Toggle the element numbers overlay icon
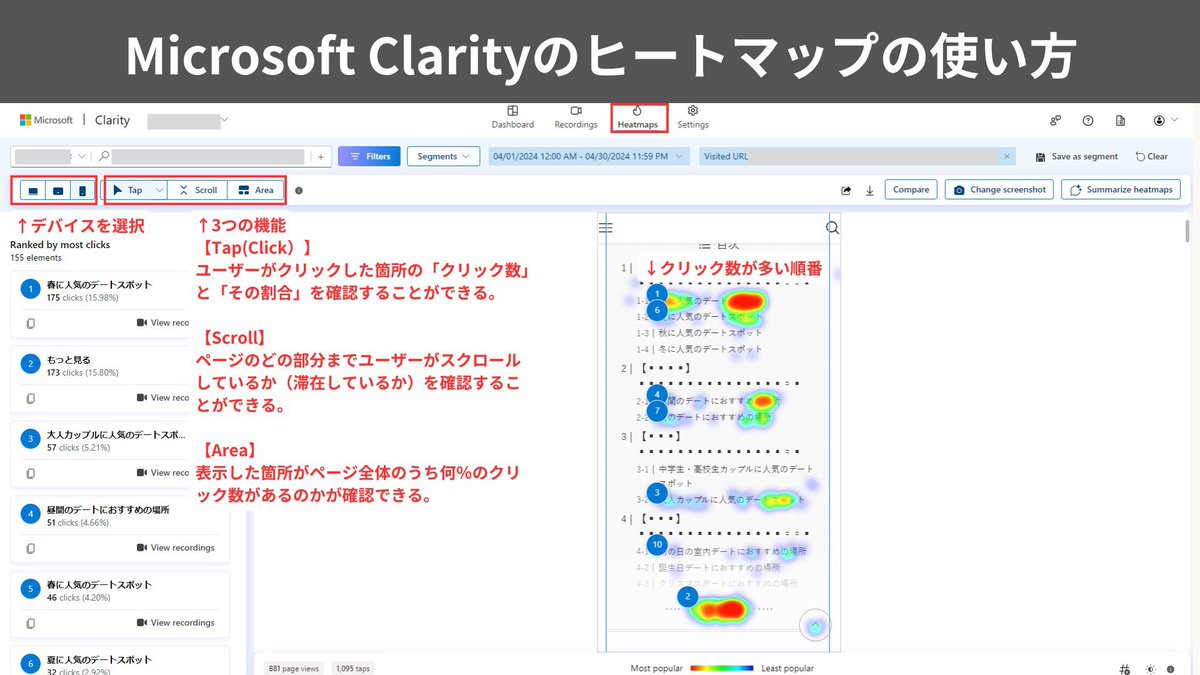Viewport: 1200px width, 675px height. [x=1125, y=668]
